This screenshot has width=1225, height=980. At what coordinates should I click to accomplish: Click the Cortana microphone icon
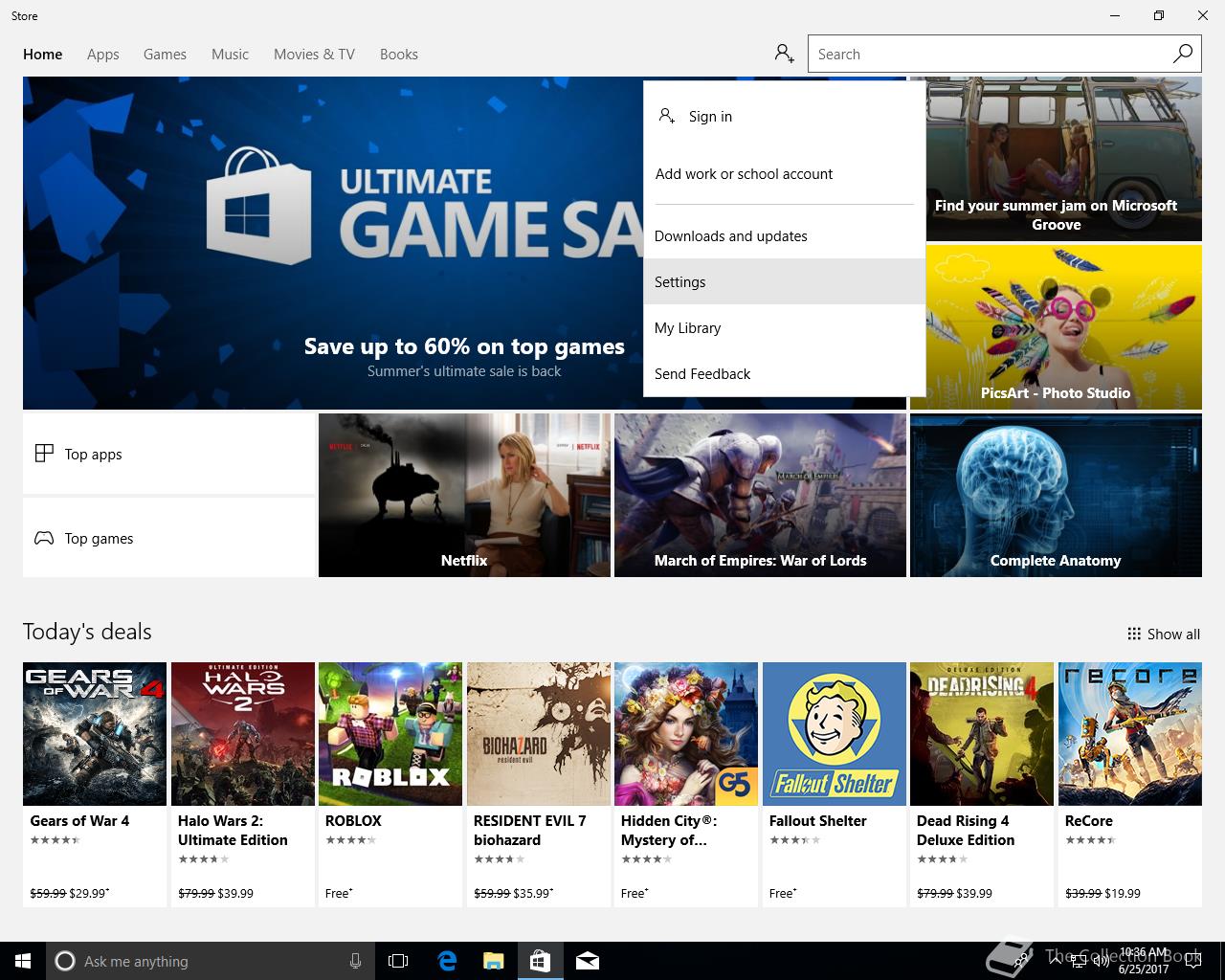355,961
